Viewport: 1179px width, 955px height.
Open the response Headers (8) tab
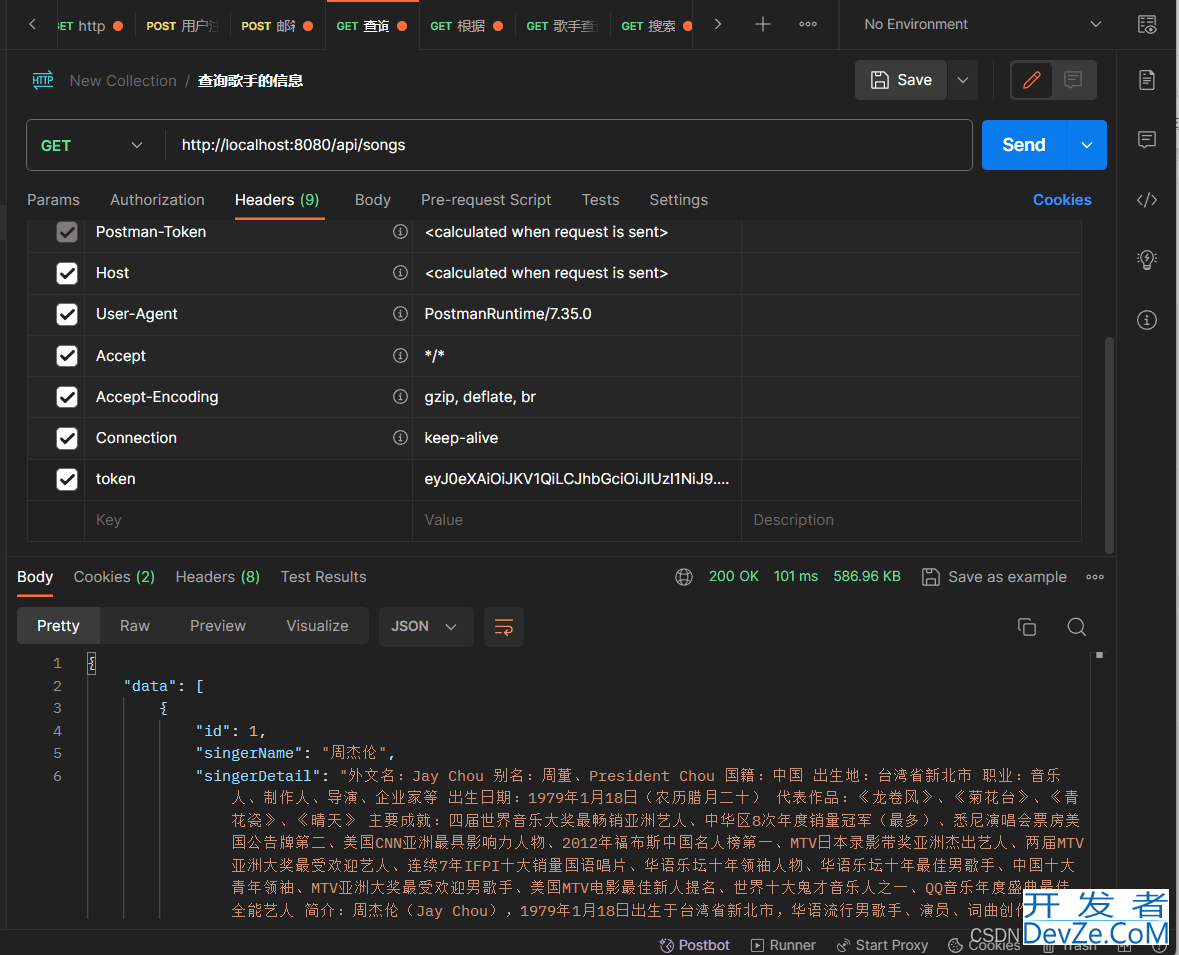pos(217,578)
